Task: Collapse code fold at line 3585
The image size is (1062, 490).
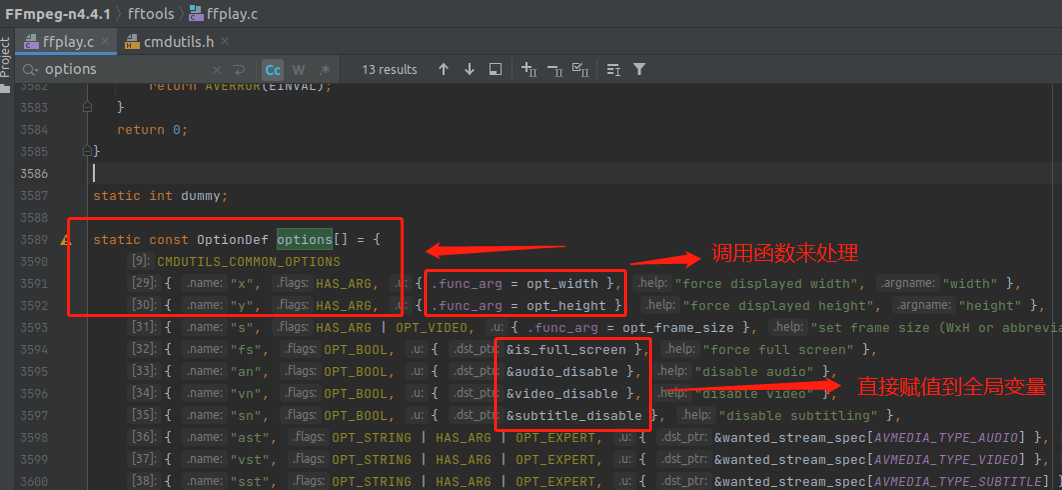Action: point(88,151)
